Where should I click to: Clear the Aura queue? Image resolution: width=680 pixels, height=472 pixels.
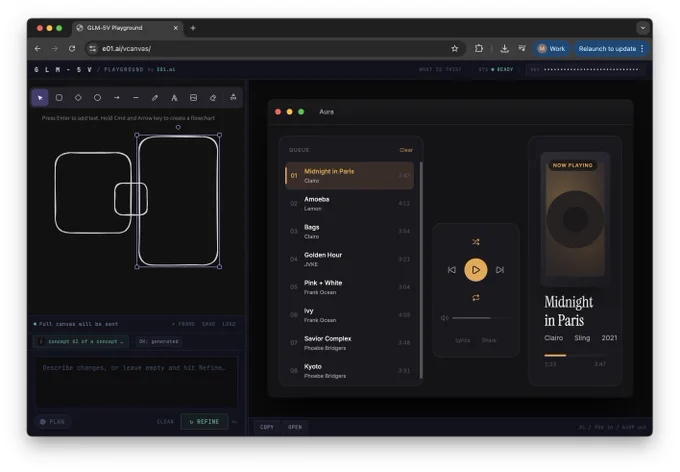406,150
